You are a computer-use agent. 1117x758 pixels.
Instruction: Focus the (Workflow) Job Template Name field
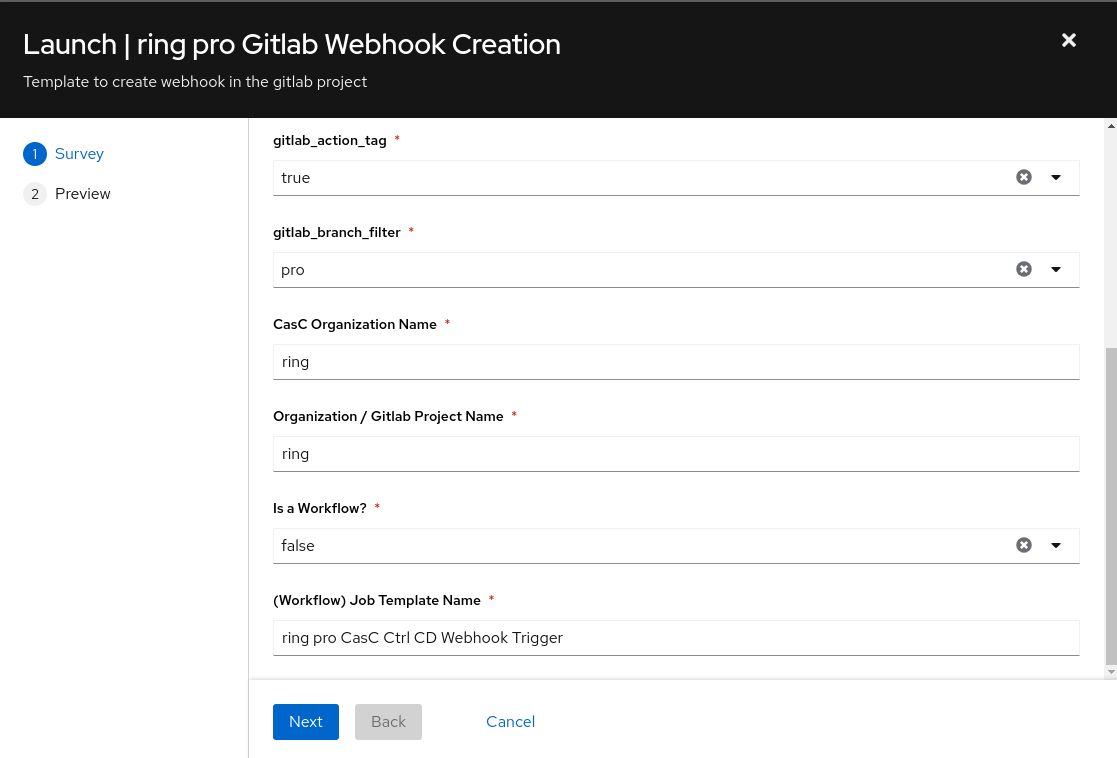676,638
